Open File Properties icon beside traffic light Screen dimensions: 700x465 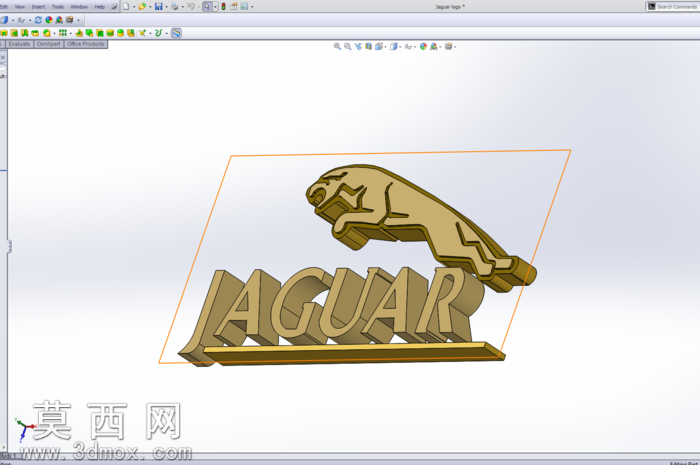point(233,7)
